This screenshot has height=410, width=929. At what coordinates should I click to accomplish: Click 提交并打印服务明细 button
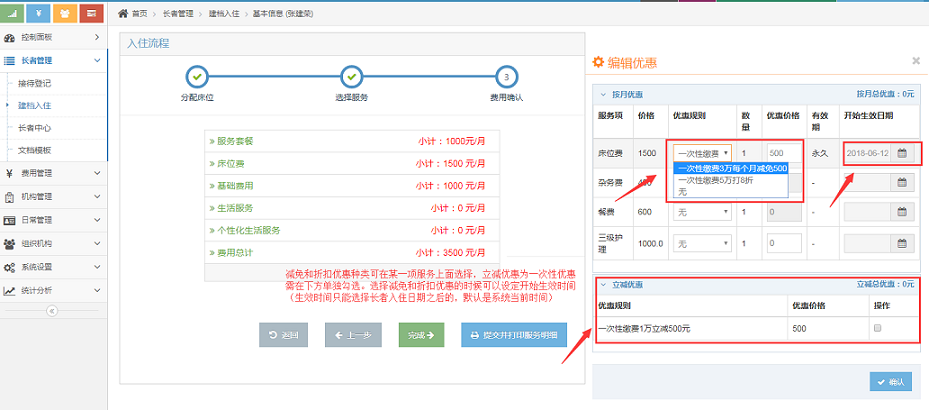click(x=513, y=336)
